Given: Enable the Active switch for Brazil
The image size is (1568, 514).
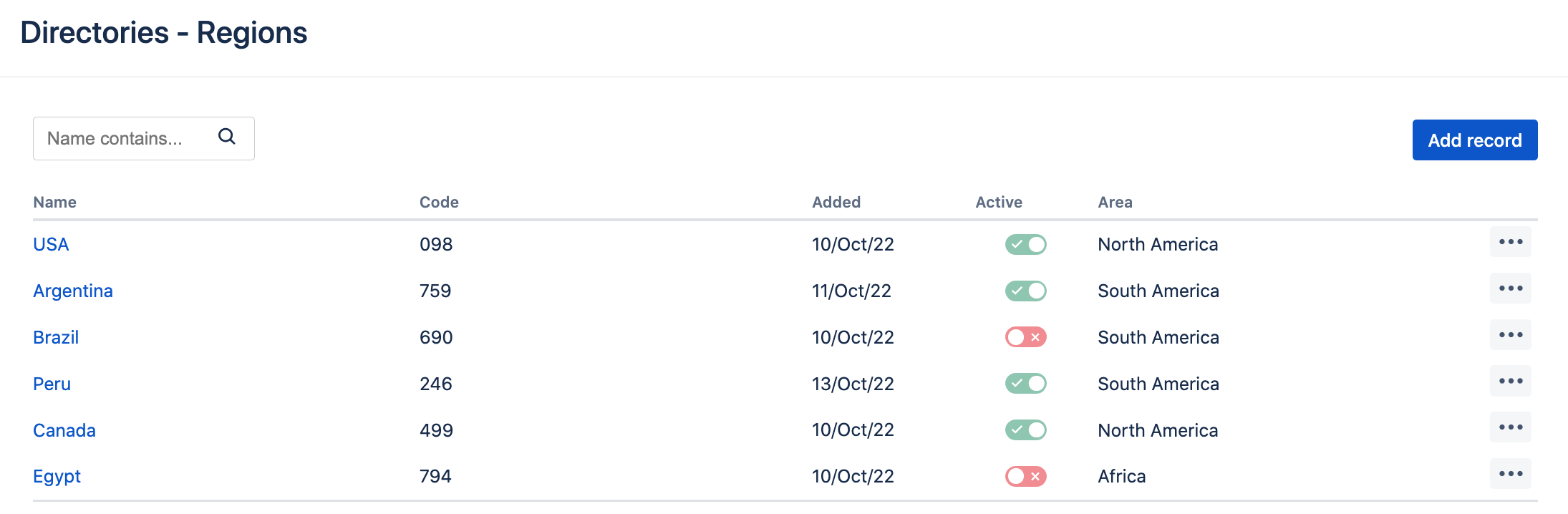Looking at the screenshot, I should click(x=1025, y=337).
